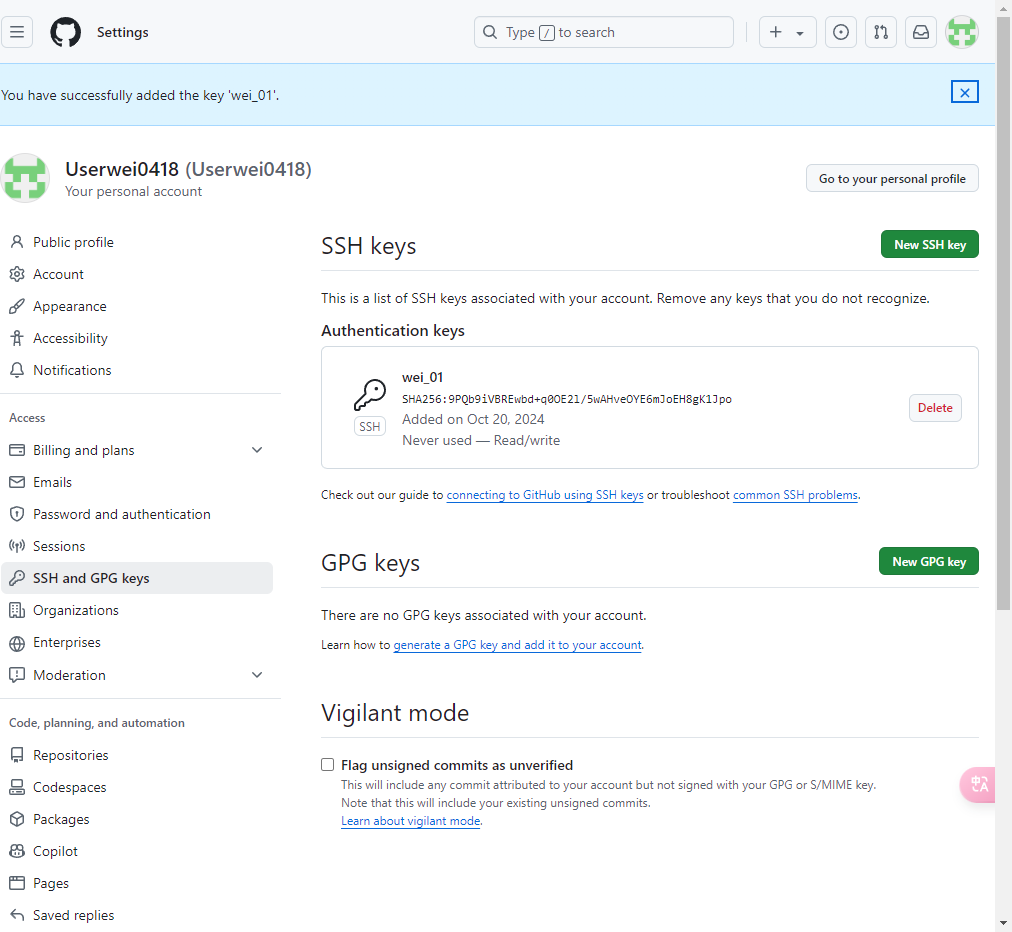Click the page vertical scrollbar thumb
This screenshot has width=1012, height=932.
point(1004,313)
